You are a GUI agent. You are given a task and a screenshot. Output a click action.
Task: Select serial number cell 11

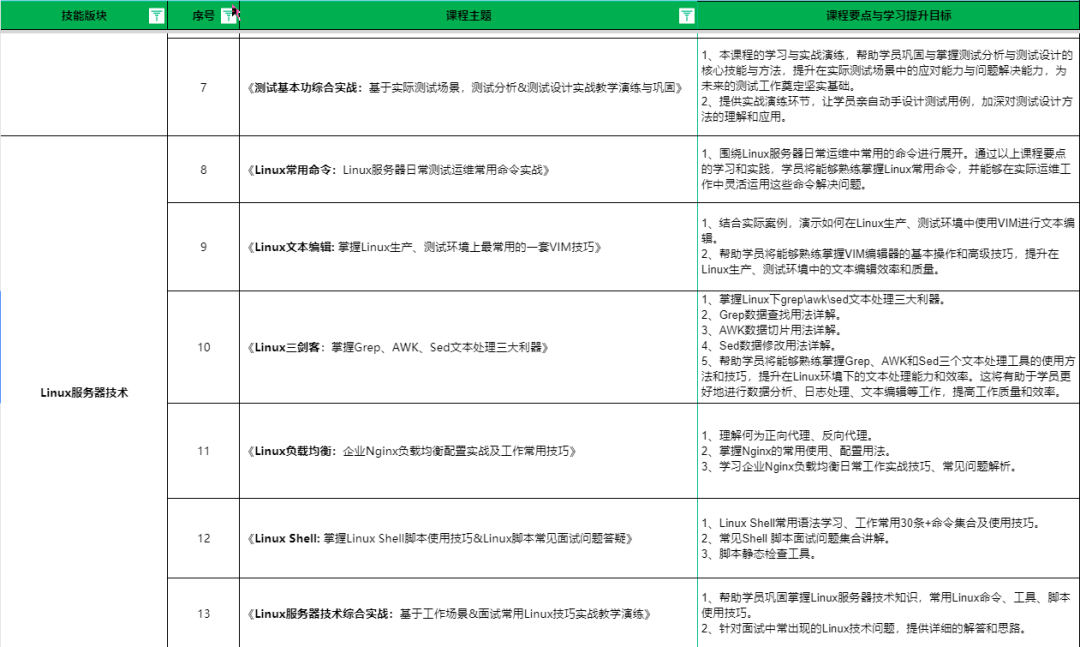point(204,451)
